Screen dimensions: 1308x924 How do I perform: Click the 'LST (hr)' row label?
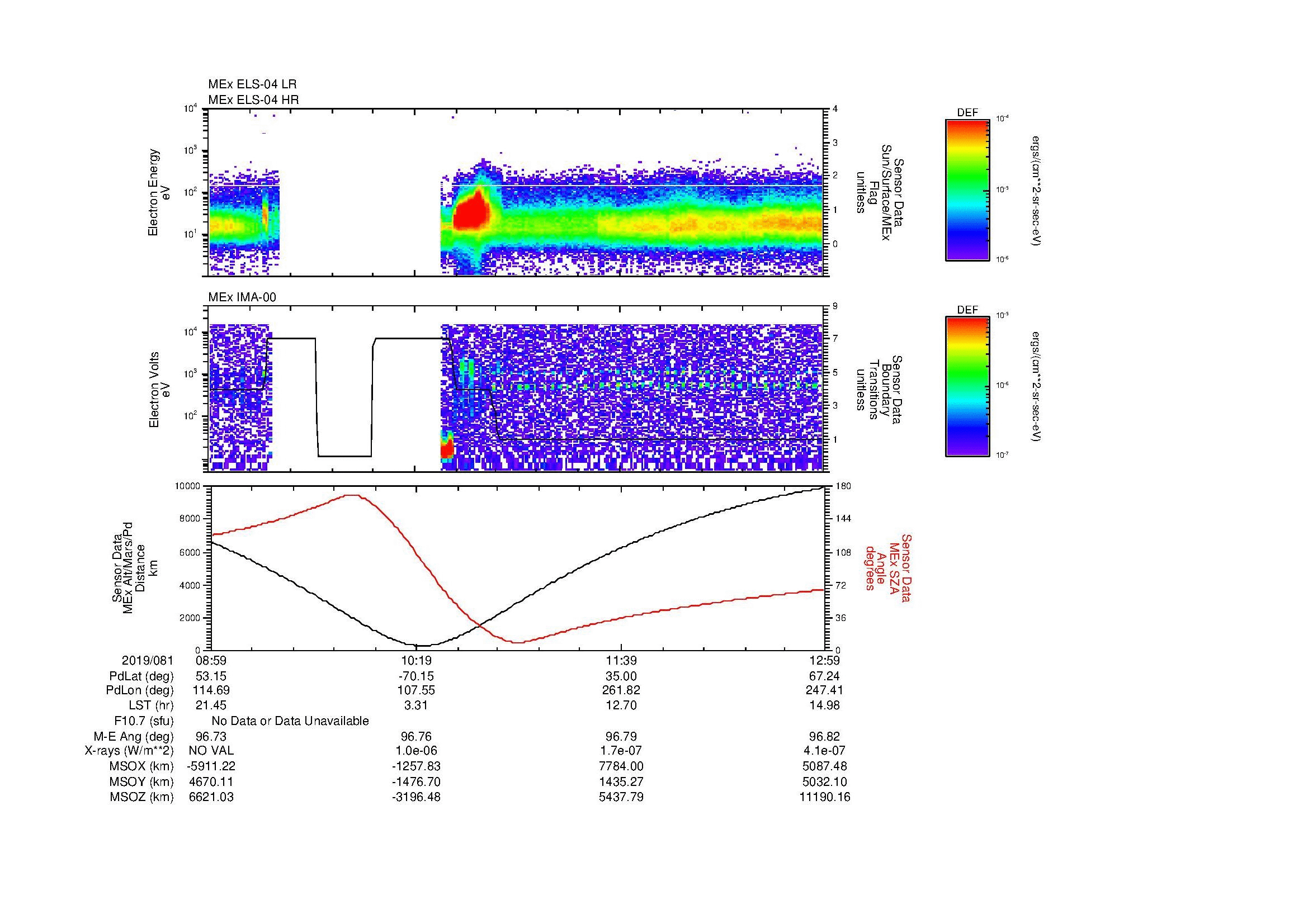[151, 706]
